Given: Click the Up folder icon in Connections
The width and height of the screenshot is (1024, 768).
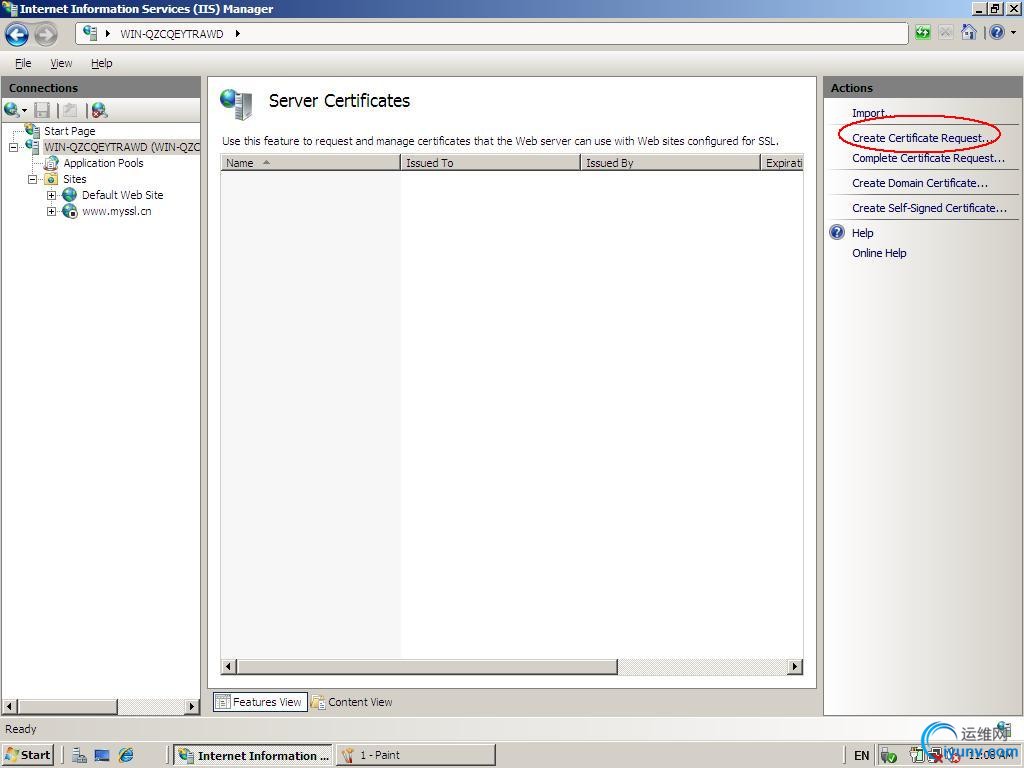Looking at the screenshot, I should 71,110.
